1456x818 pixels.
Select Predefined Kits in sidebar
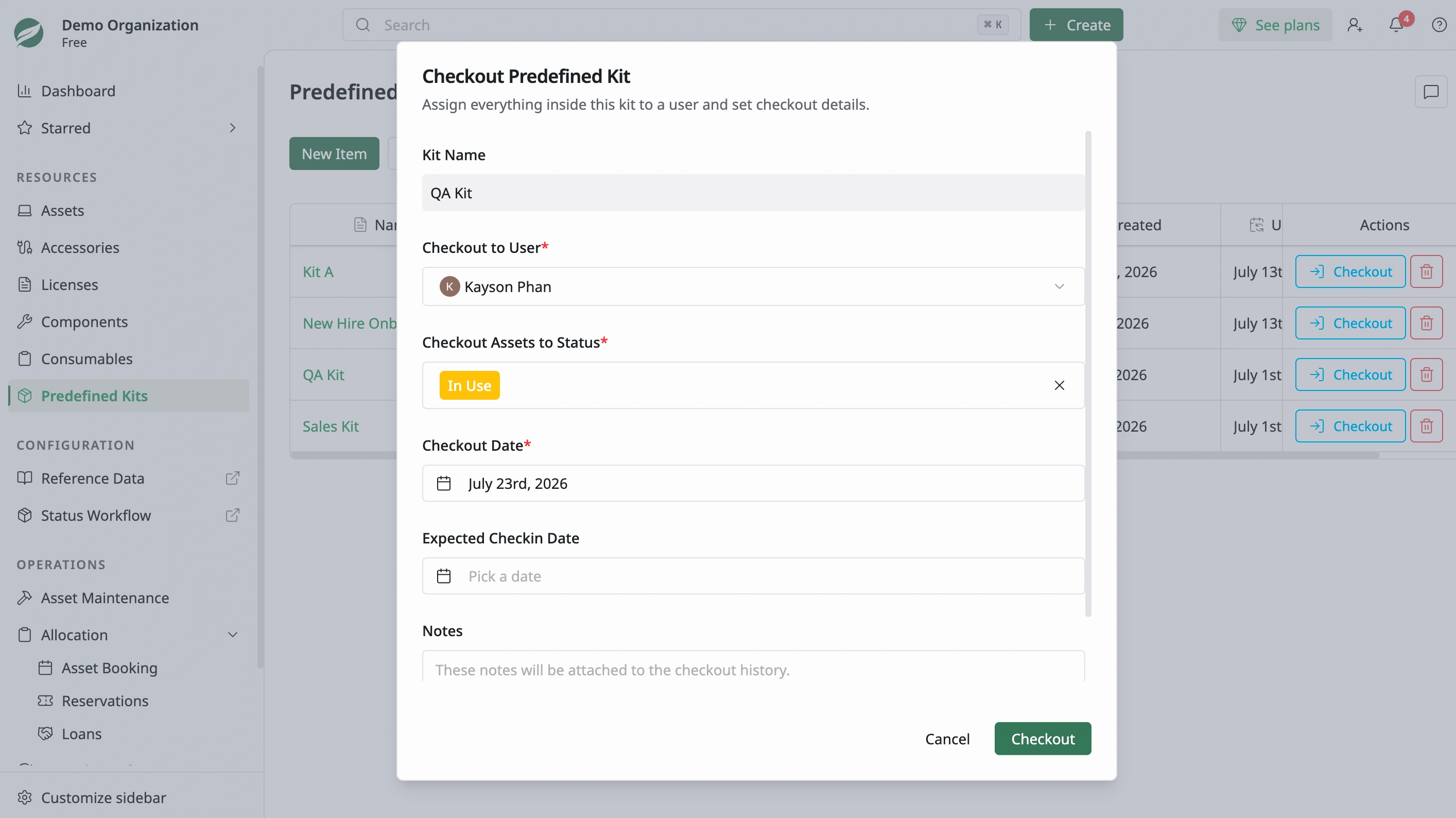tap(129, 396)
